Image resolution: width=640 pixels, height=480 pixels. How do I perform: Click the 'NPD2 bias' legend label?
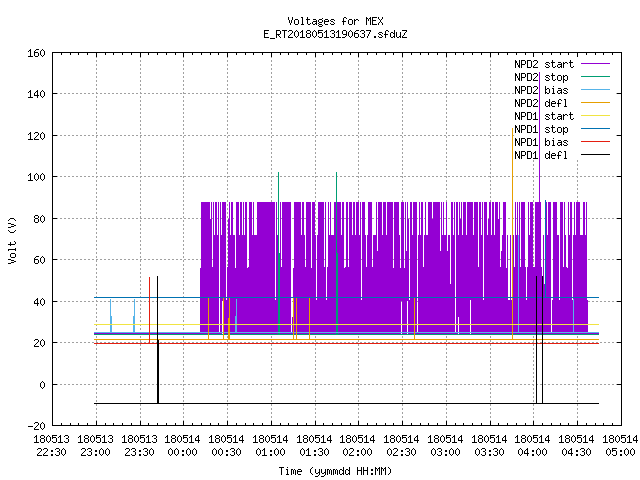click(541, 90)
